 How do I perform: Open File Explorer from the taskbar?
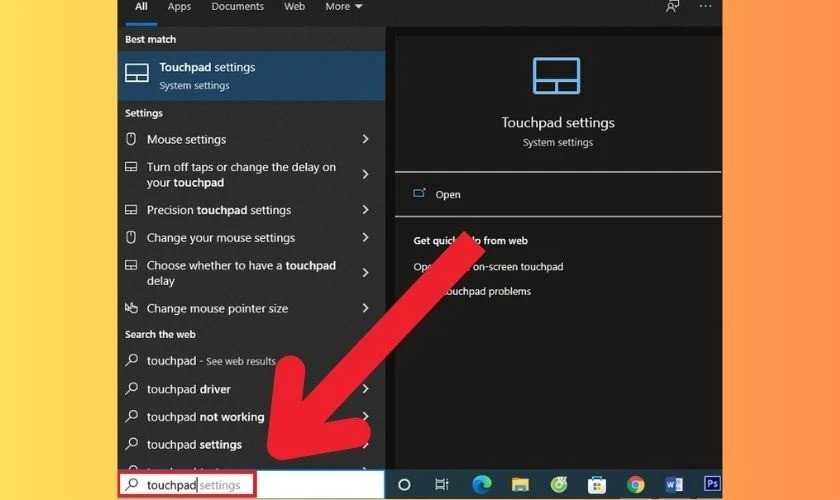pyautogui.click(x=520, y=485)
